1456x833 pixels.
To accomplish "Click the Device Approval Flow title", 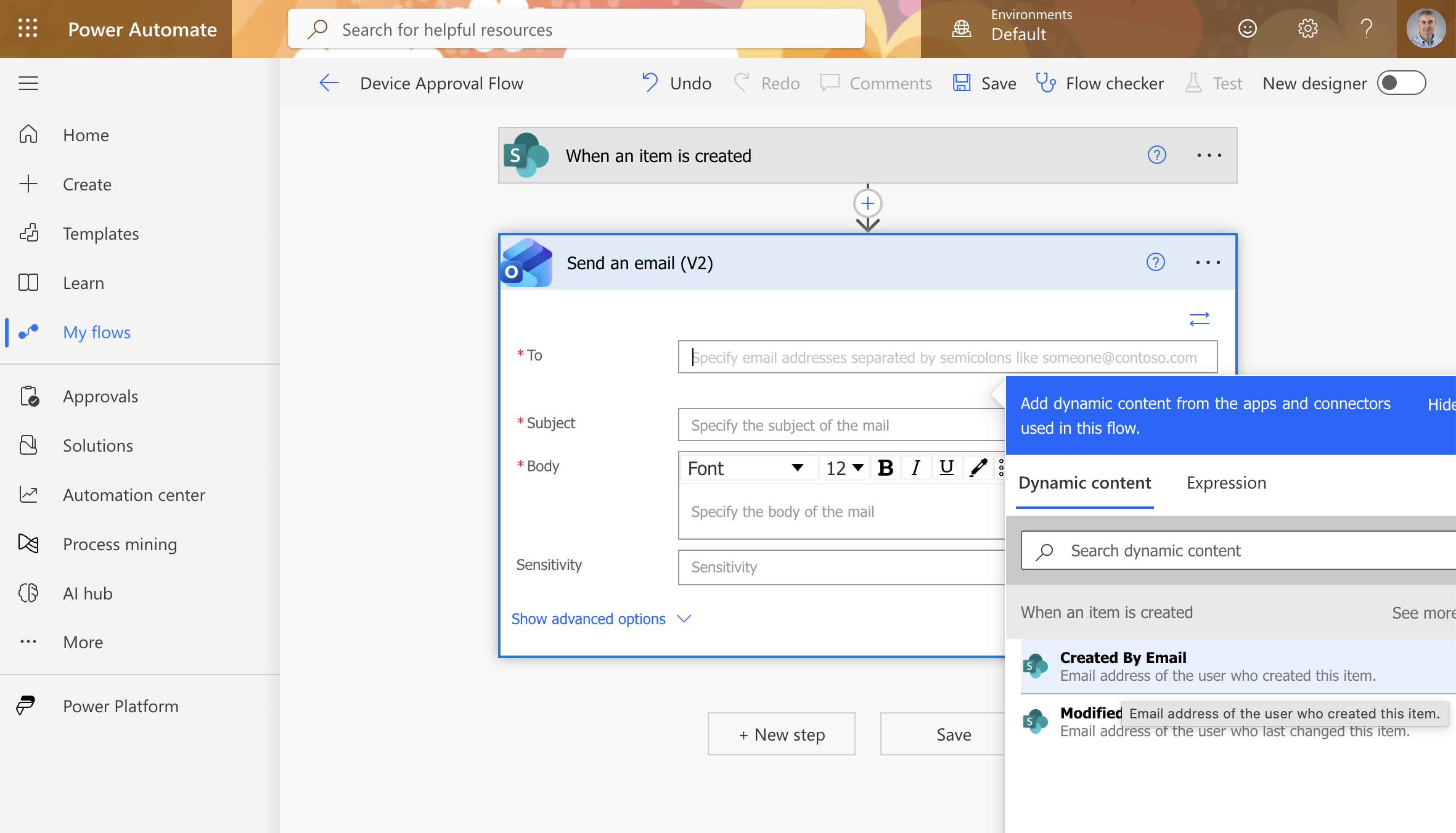I will 441,83.
